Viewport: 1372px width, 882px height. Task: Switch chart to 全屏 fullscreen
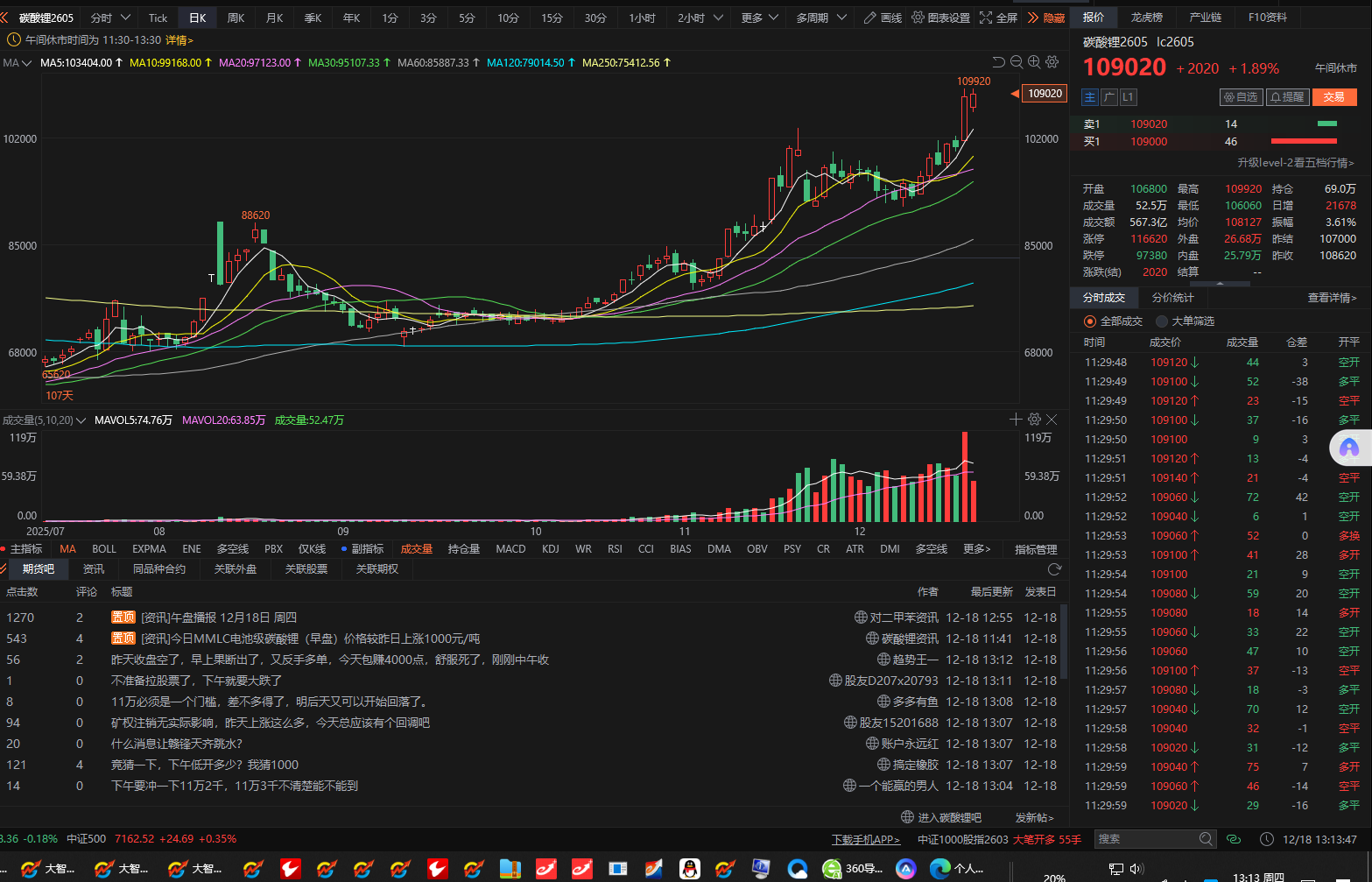point(998,18)
